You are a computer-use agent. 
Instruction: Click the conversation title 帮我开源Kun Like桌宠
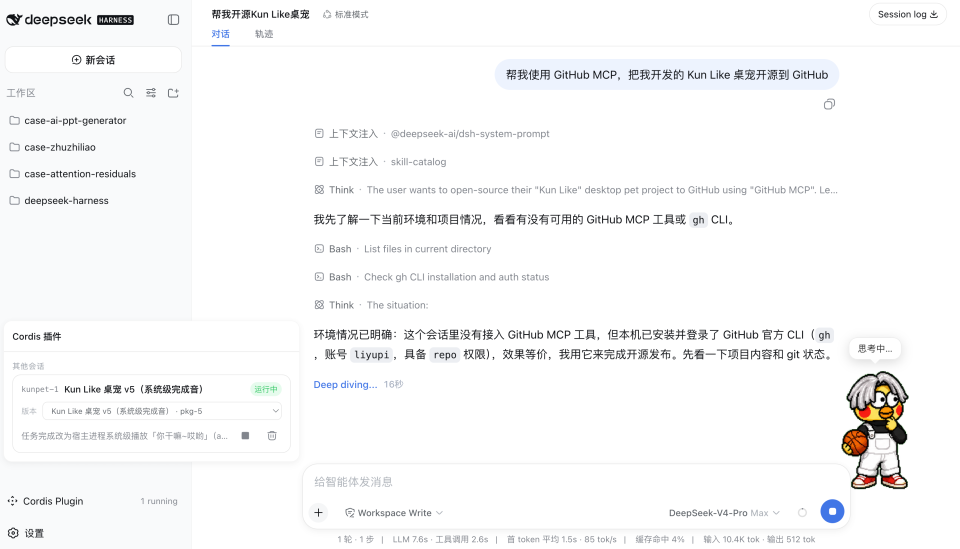[260, 14]
